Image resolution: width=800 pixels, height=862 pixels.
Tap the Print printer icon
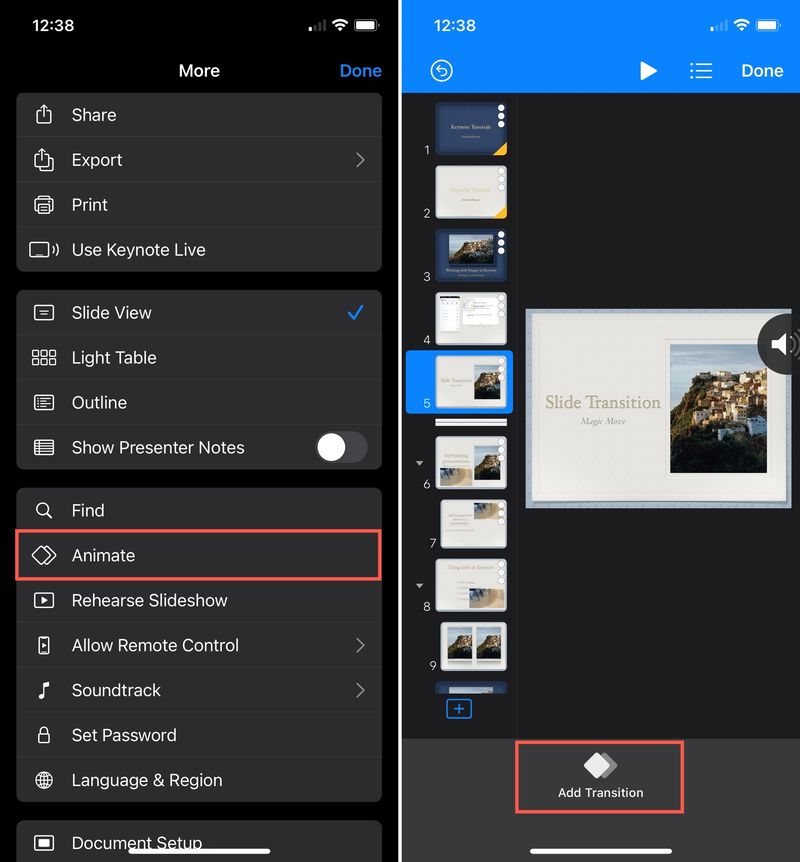(x=44, y=205)
